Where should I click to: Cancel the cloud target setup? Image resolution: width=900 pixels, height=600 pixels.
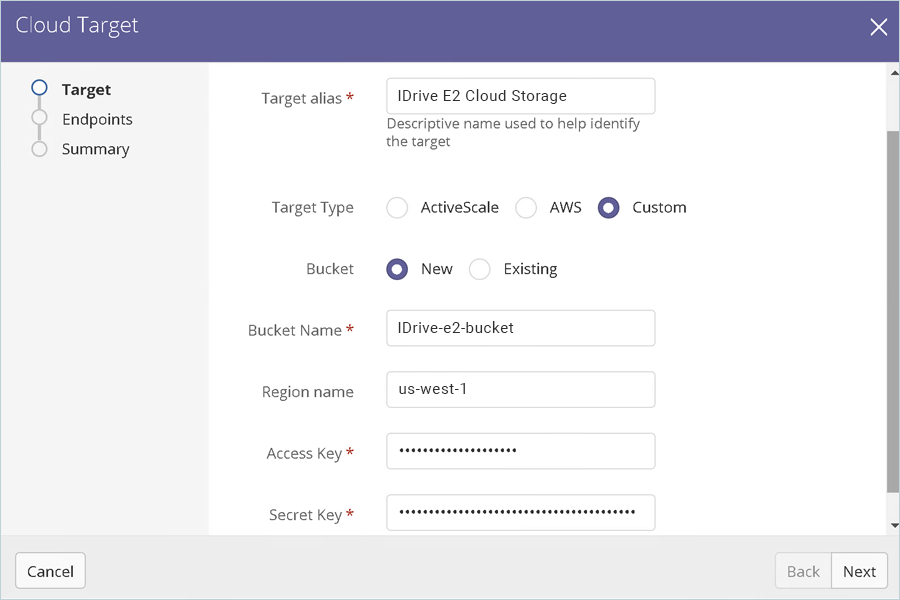51,571
